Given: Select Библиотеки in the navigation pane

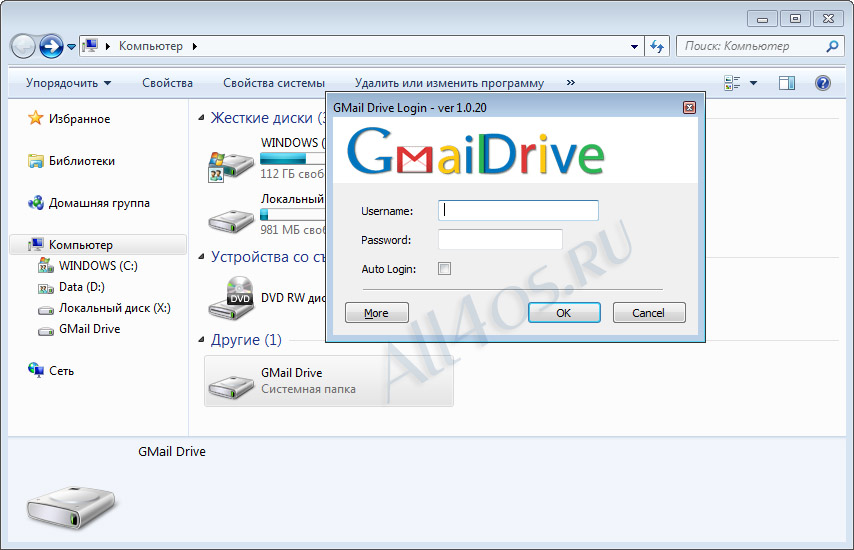Looking at the screenshot, I should pyautogui.click(x=82, y=161).
